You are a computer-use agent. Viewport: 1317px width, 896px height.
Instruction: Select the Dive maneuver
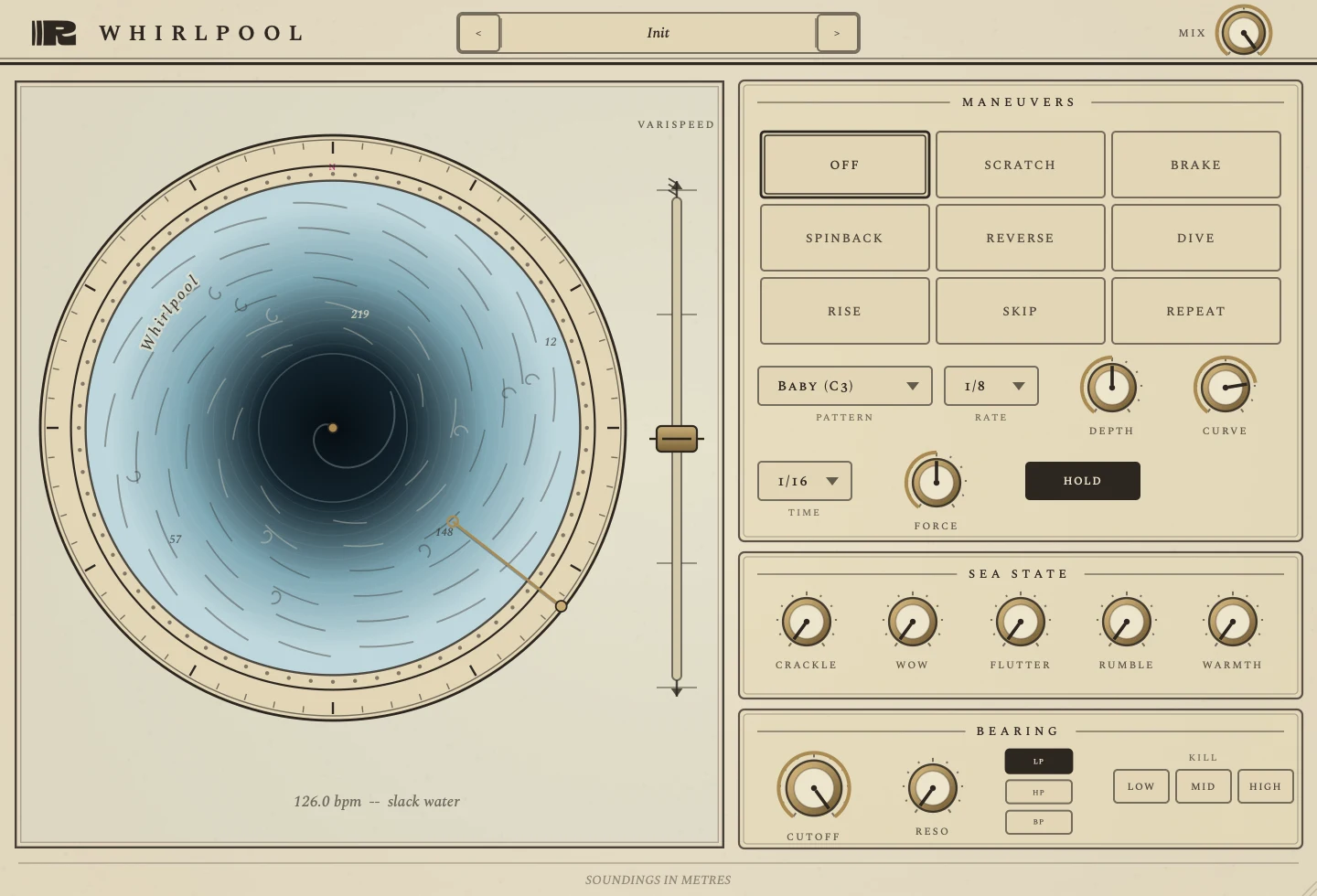point(1196,238)
